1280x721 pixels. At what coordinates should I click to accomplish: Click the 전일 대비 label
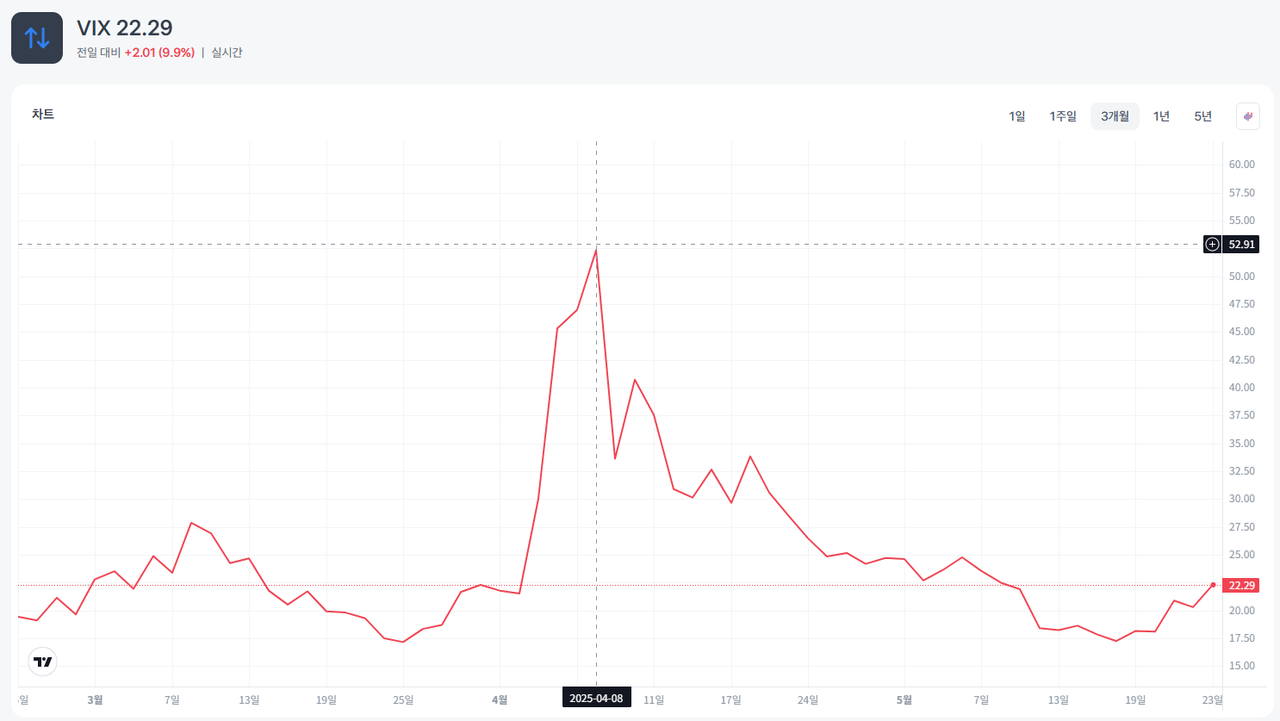click(98, 52)
